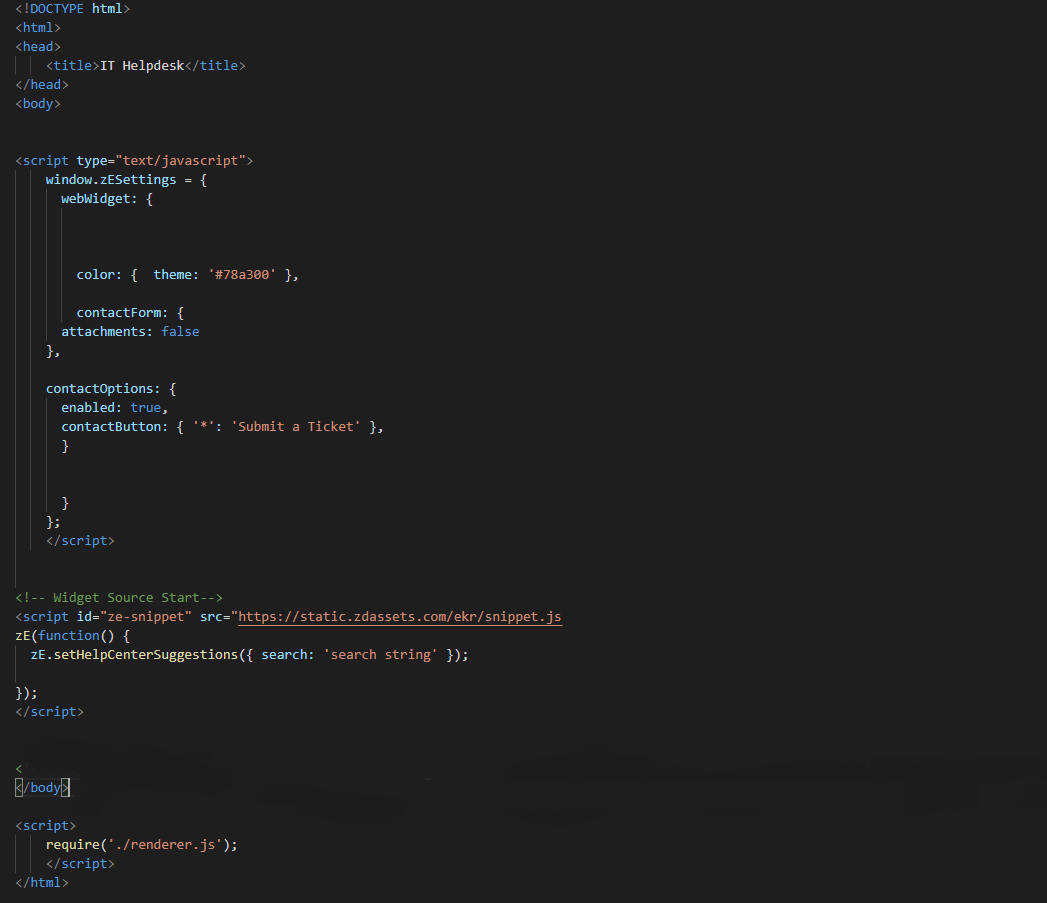This screenshot has width=1047, height=903.
Task: Click the enabled: true value
Action: coord(113,407)
